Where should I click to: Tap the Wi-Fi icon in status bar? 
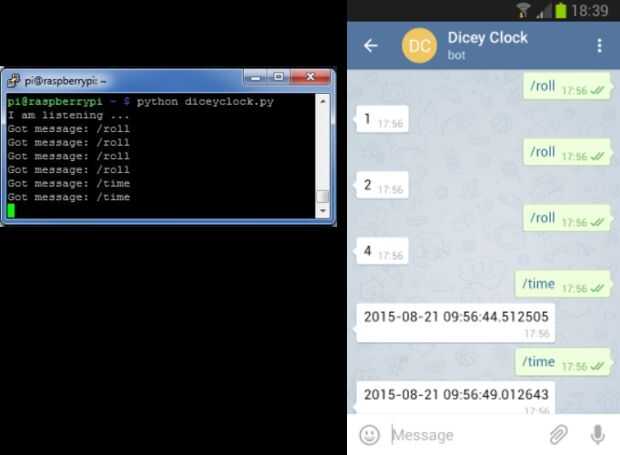click(x=523, y=11)
